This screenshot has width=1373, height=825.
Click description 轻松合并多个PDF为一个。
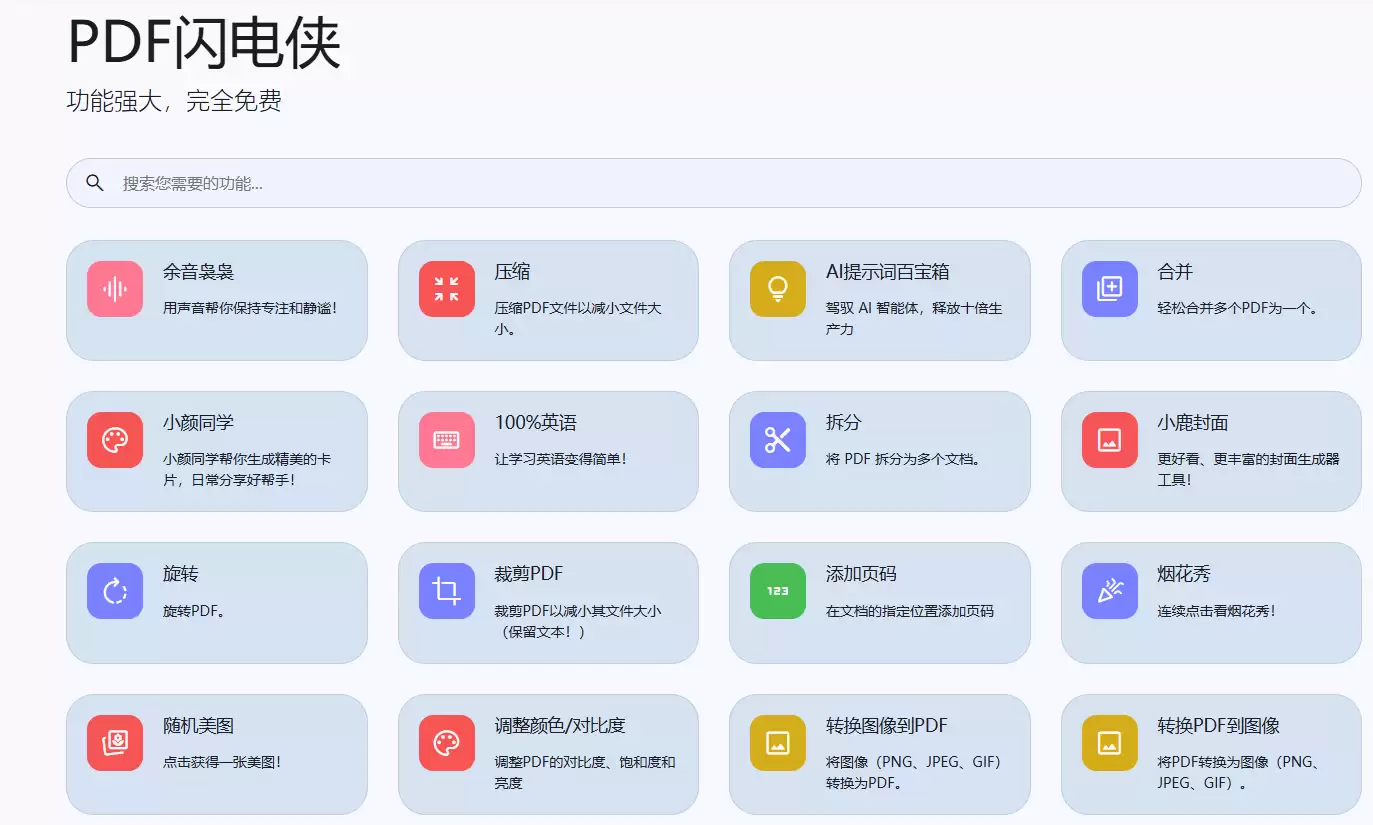click(x=1238, y=308)
